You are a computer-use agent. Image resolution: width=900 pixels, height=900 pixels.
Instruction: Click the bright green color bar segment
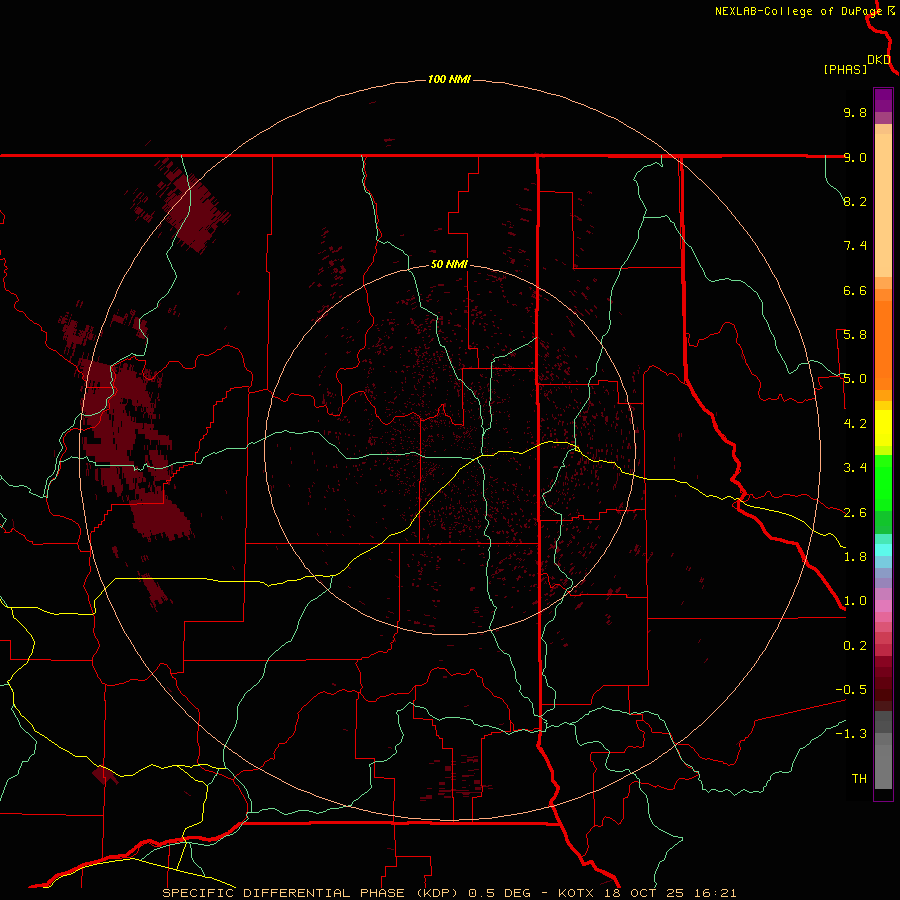coord(883,482)
